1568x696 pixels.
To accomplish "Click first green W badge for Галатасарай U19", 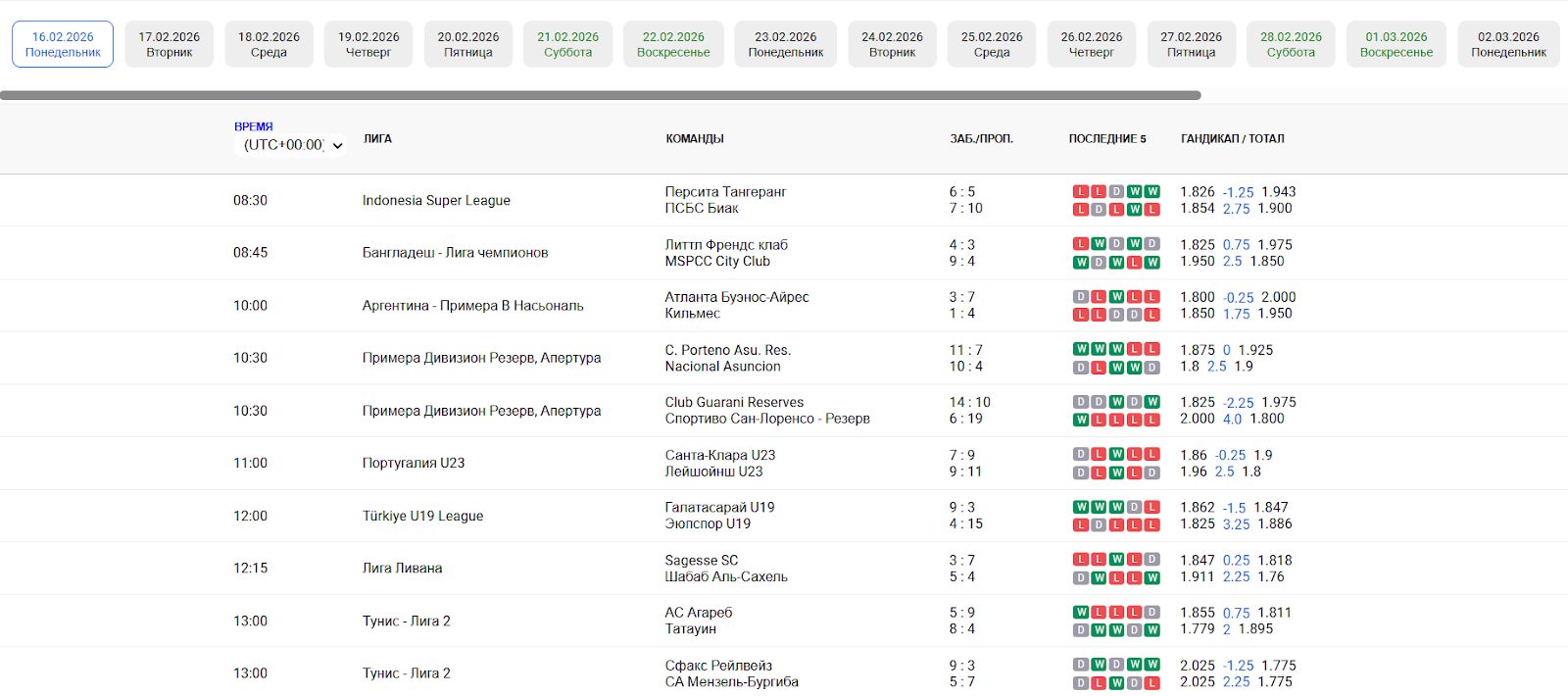I will click(x=1081, y=508).
